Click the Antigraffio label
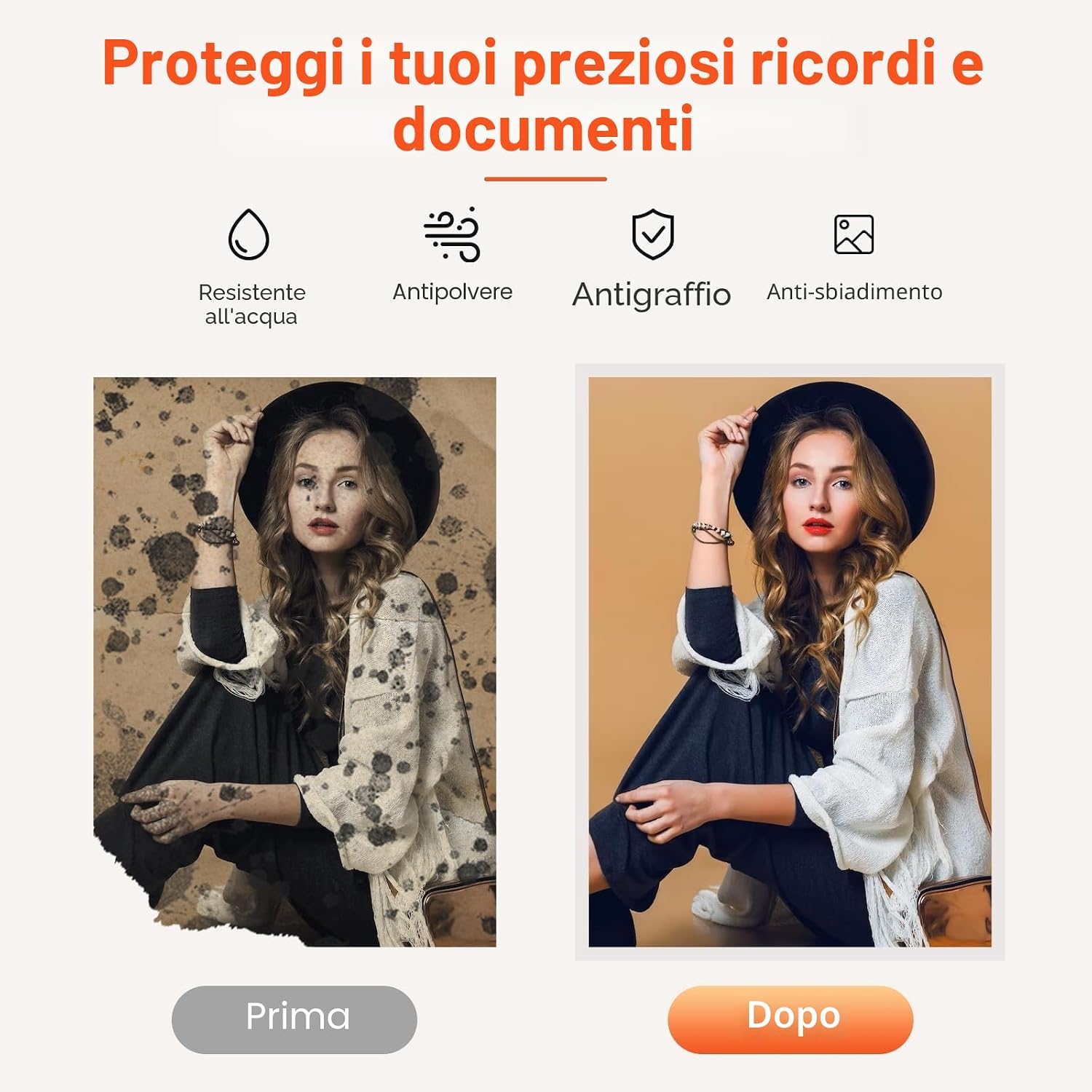This screenshot has width=1092, height=1092. pyautogui.click(x=652, y=295)
